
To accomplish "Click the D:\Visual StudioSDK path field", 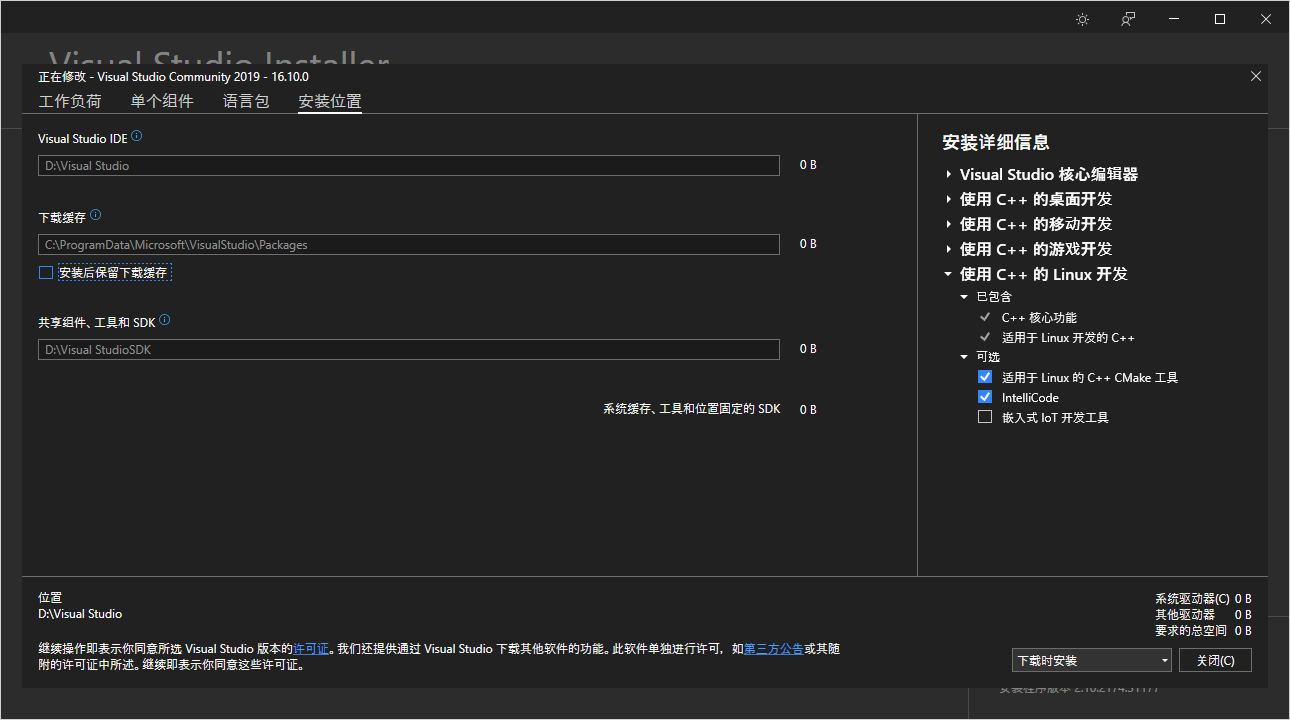I will (x=409, y=350).
